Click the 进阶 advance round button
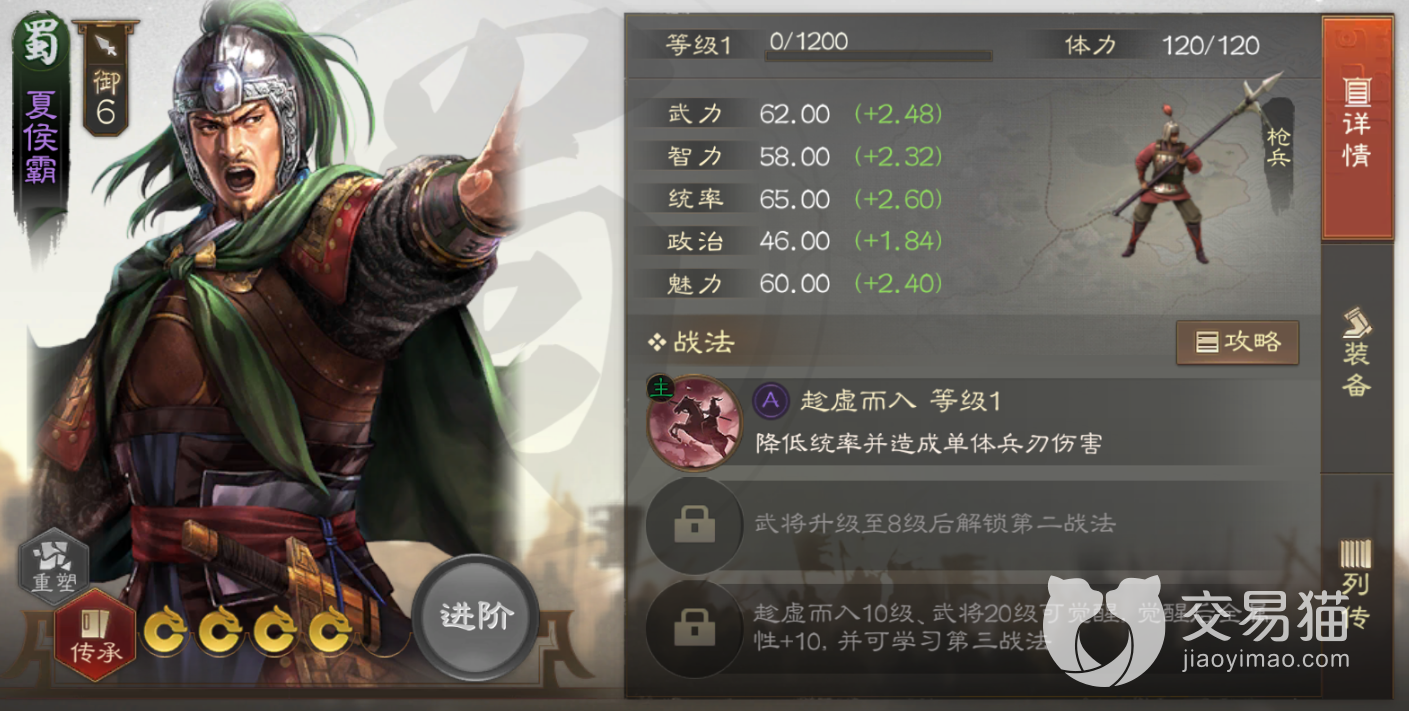The width and height of the screenshot is (1409, 711). tap(476, 617)
